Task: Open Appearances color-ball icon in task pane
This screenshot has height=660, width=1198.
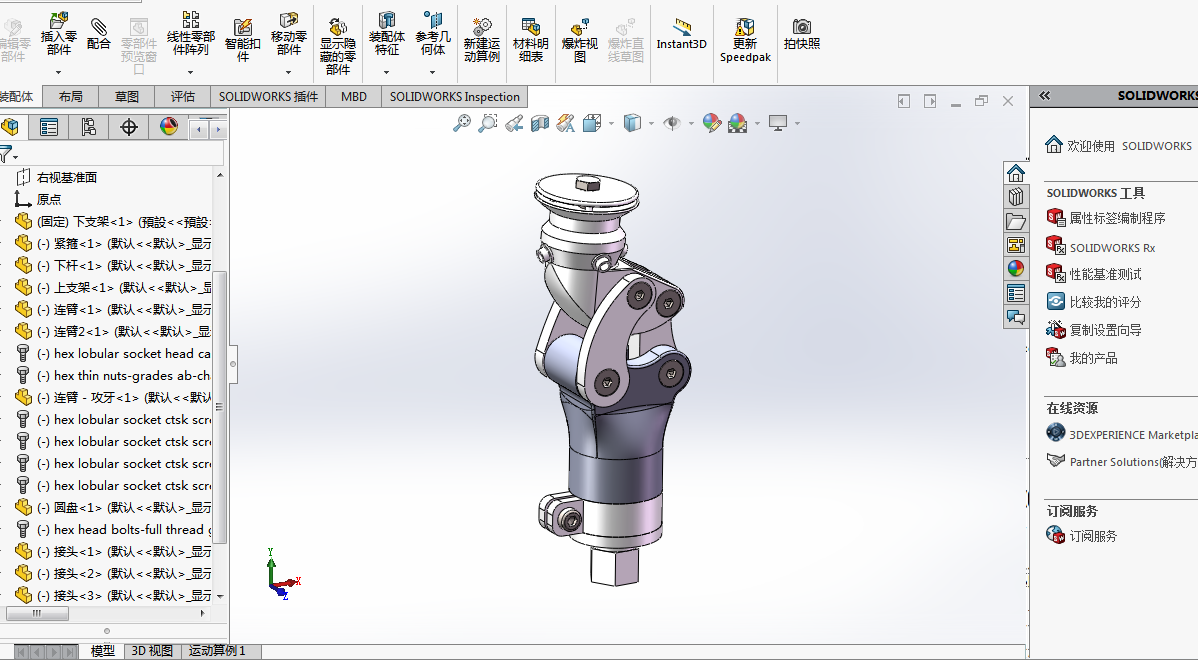Action: click(x=1015, y=268)
